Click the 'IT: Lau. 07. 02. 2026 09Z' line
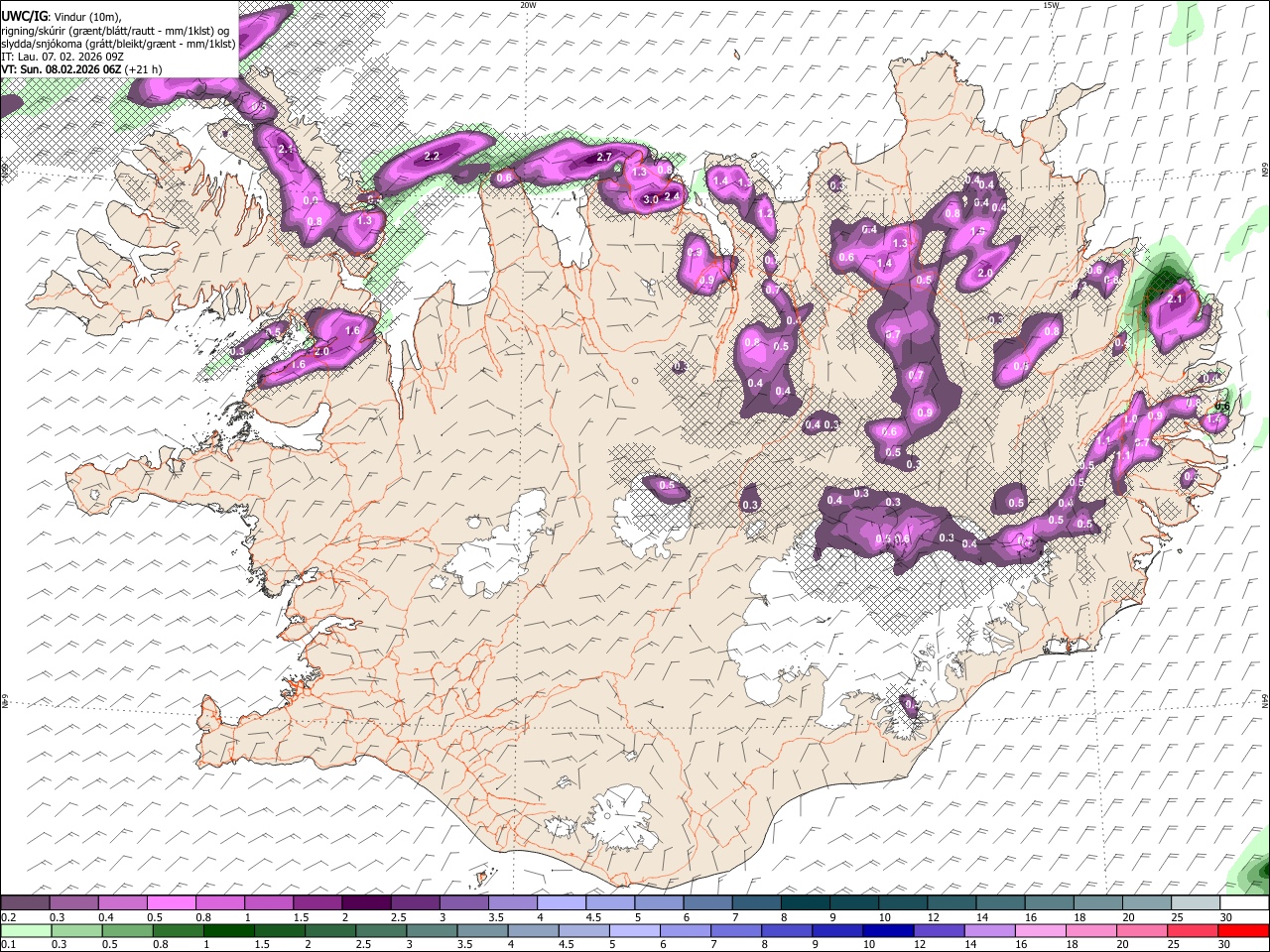The height and width of the screenshot is (952, 1270). point(63,57)
